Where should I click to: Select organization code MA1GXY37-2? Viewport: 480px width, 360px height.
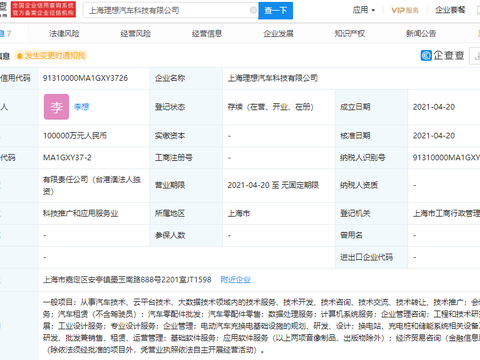point(67,158)
